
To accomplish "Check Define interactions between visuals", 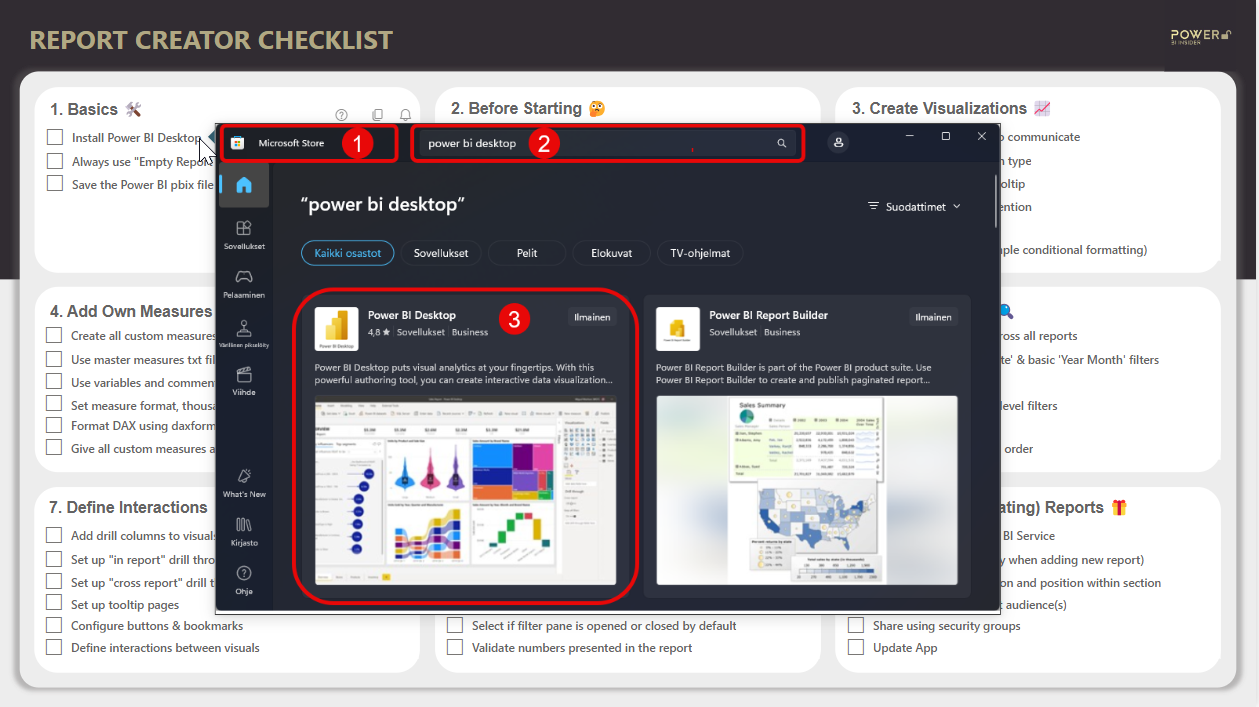I will point(54,648).
